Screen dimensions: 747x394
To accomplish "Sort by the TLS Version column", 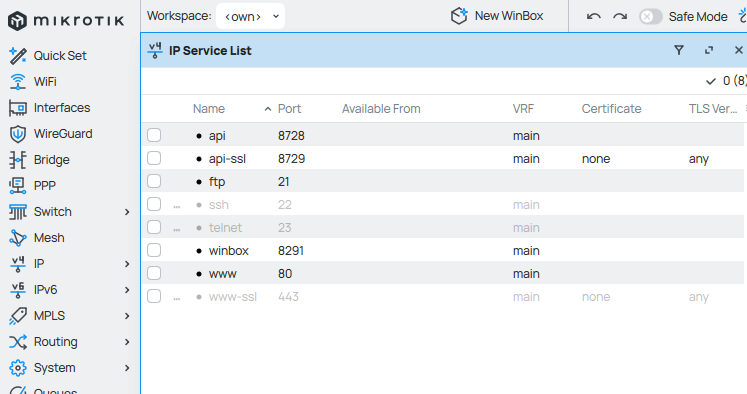I will pos(713,109).
